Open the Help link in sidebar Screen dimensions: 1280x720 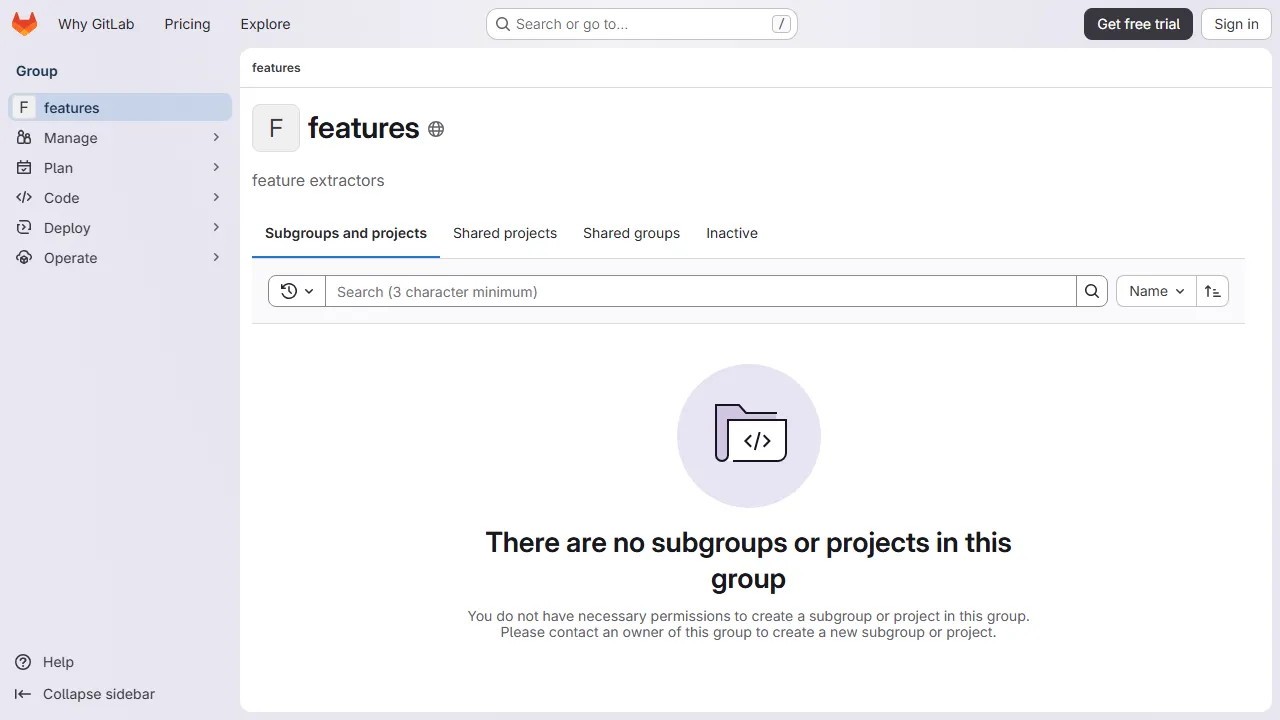[x=58, y=662]
